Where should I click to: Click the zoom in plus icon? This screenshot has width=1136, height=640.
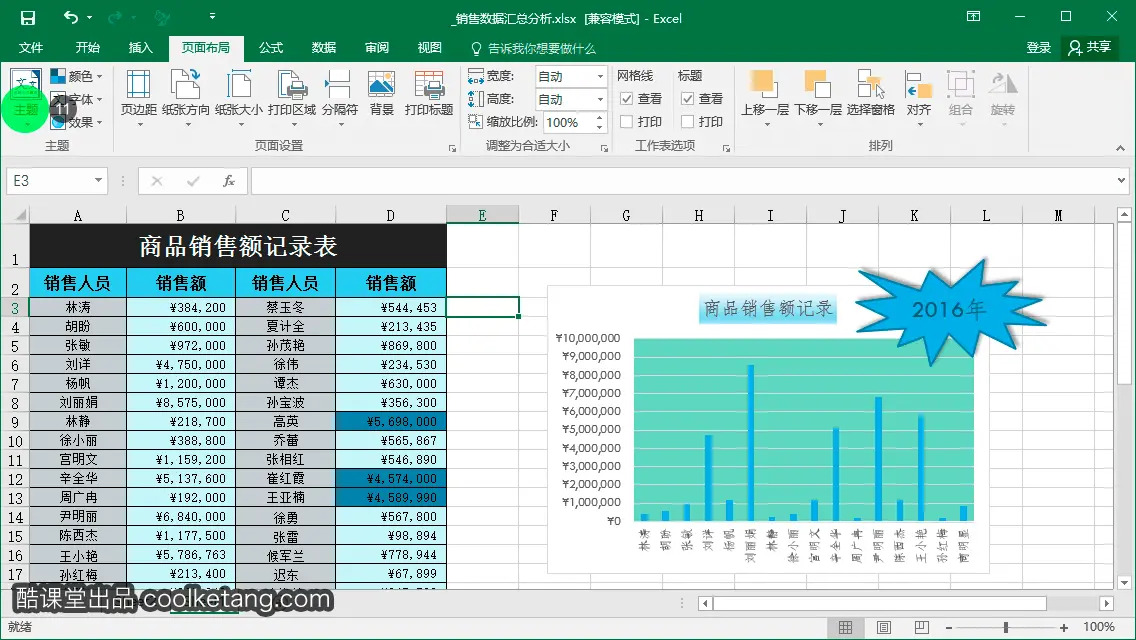pos(1064,628)
